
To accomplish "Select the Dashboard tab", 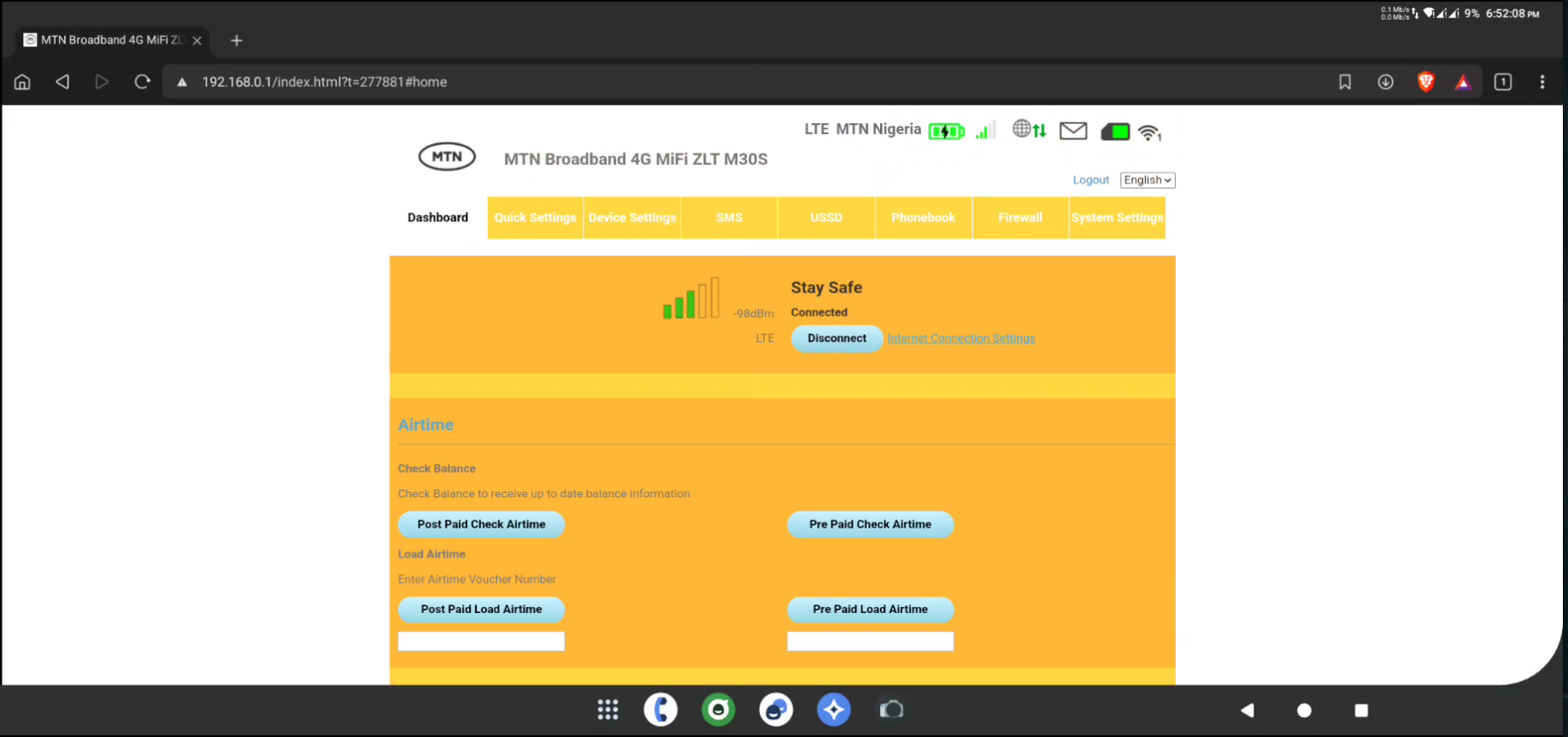I will tap(438, 218).
